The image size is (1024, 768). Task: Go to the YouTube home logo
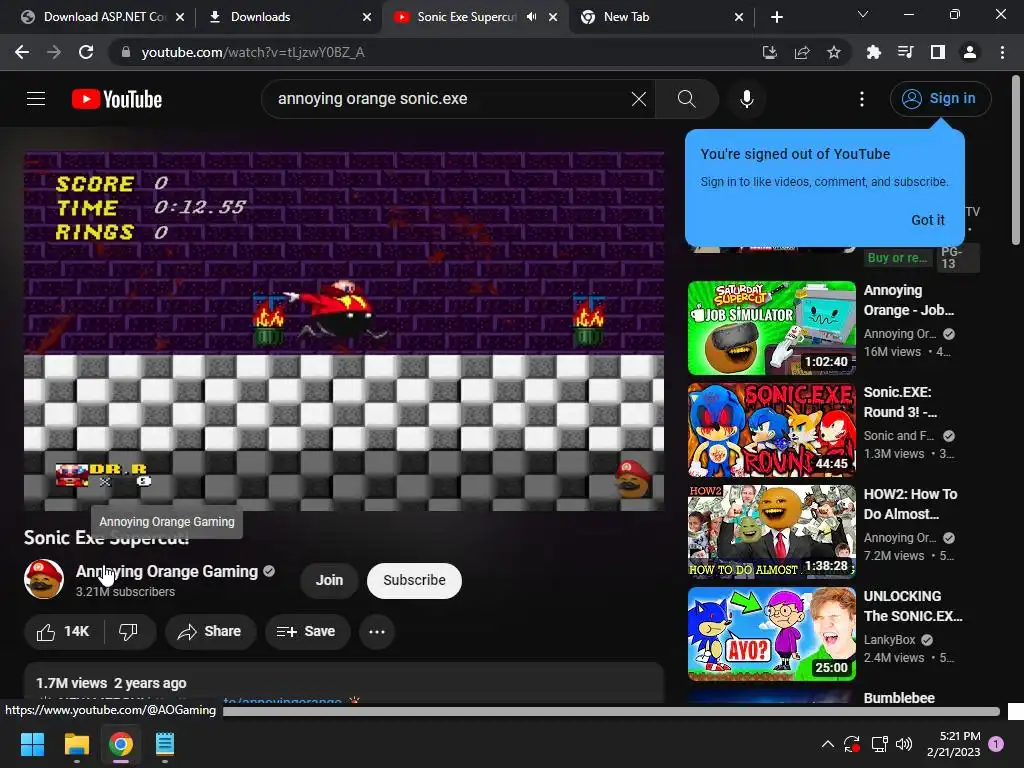tap(117, 99)
